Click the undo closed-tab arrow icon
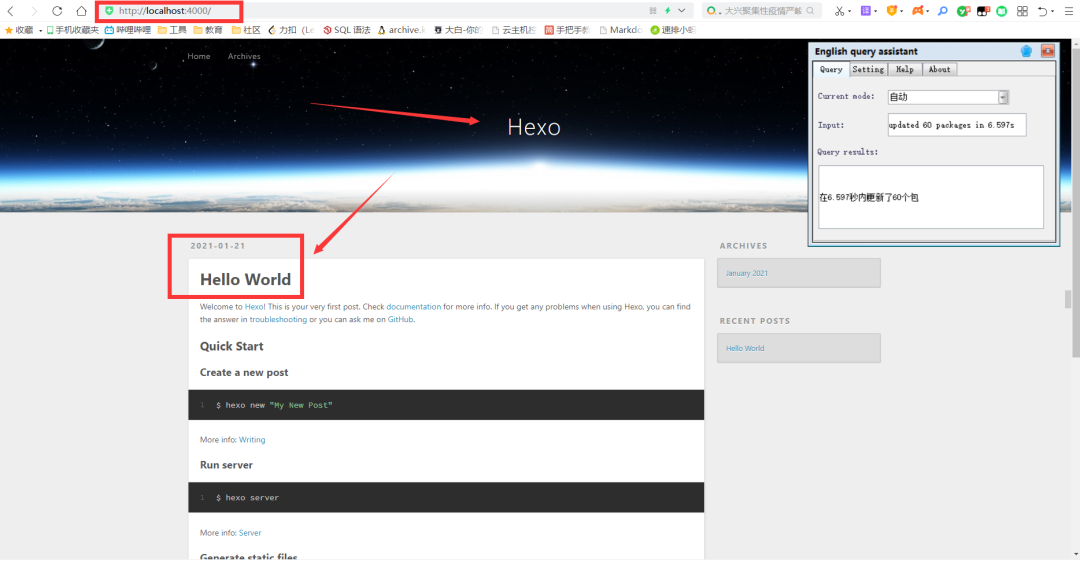The width and height of the screenshot is (1080, 561). pos(1043,11)
